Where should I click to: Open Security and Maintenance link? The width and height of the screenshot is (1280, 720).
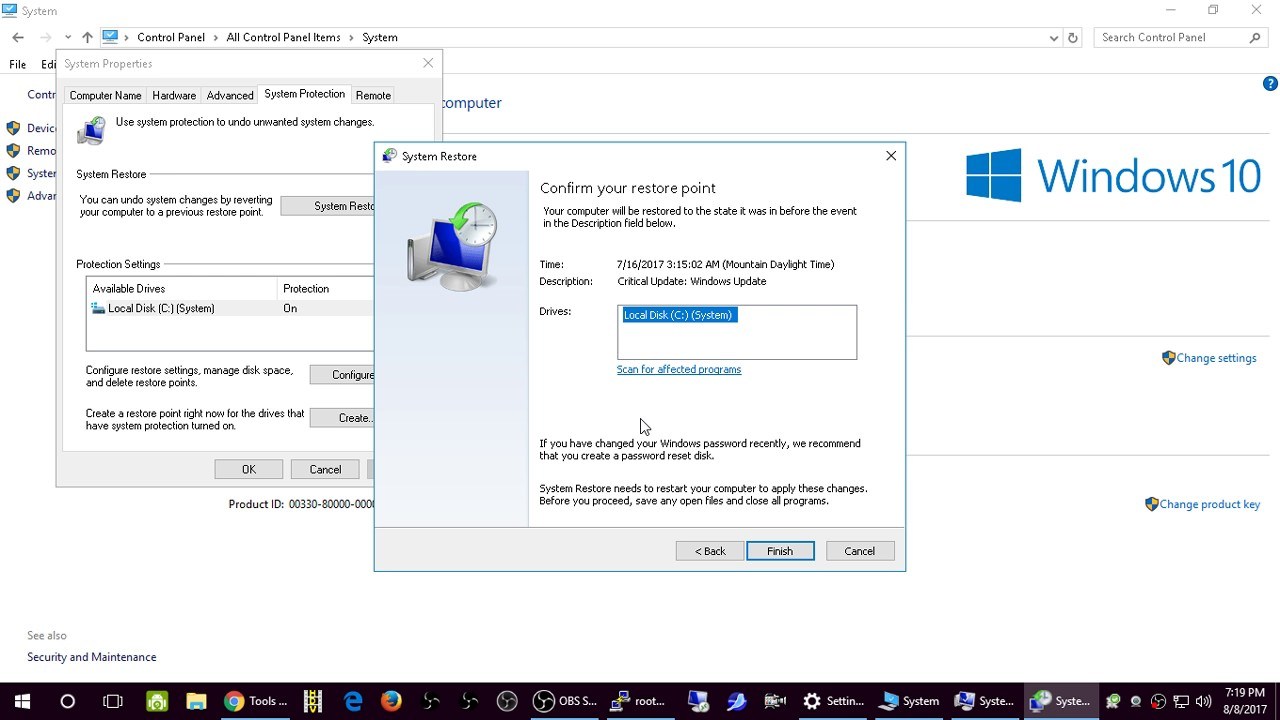(x=91, y=657)
